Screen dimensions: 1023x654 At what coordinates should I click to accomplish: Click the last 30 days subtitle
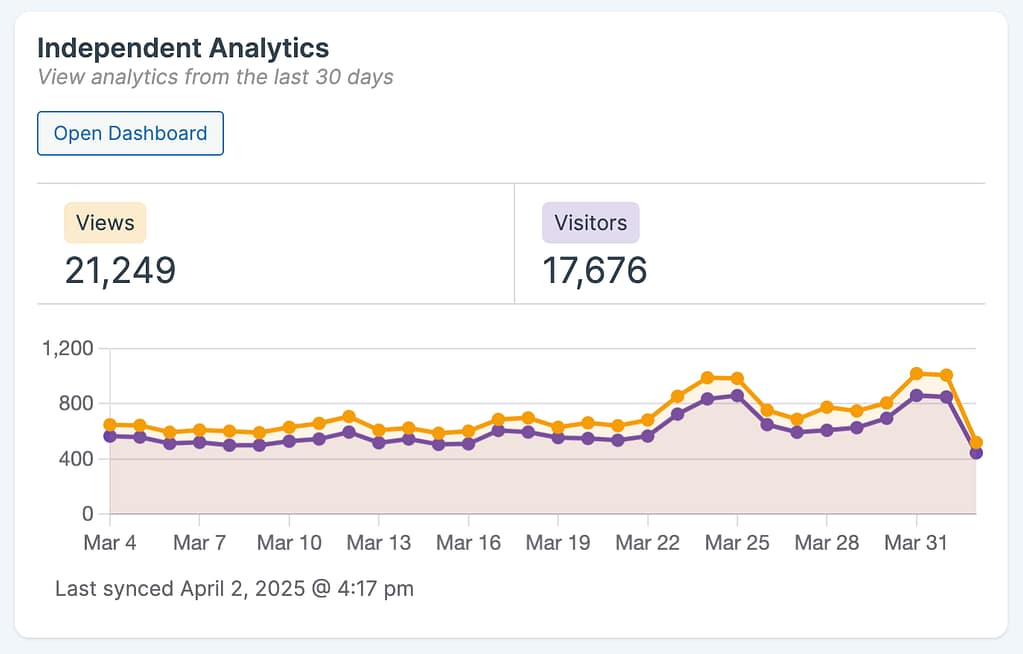(x=215, y=76)
